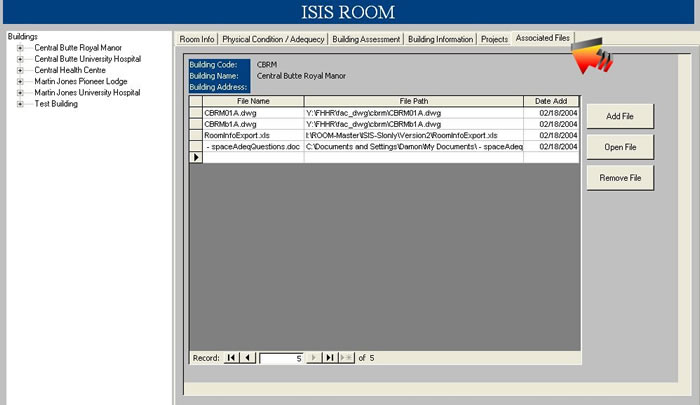The height and width of the screenshot is (405, 700).
Task: Open Physical Condition / Adequecy tab
Action: pyautogui.click(x=273, y=39)
